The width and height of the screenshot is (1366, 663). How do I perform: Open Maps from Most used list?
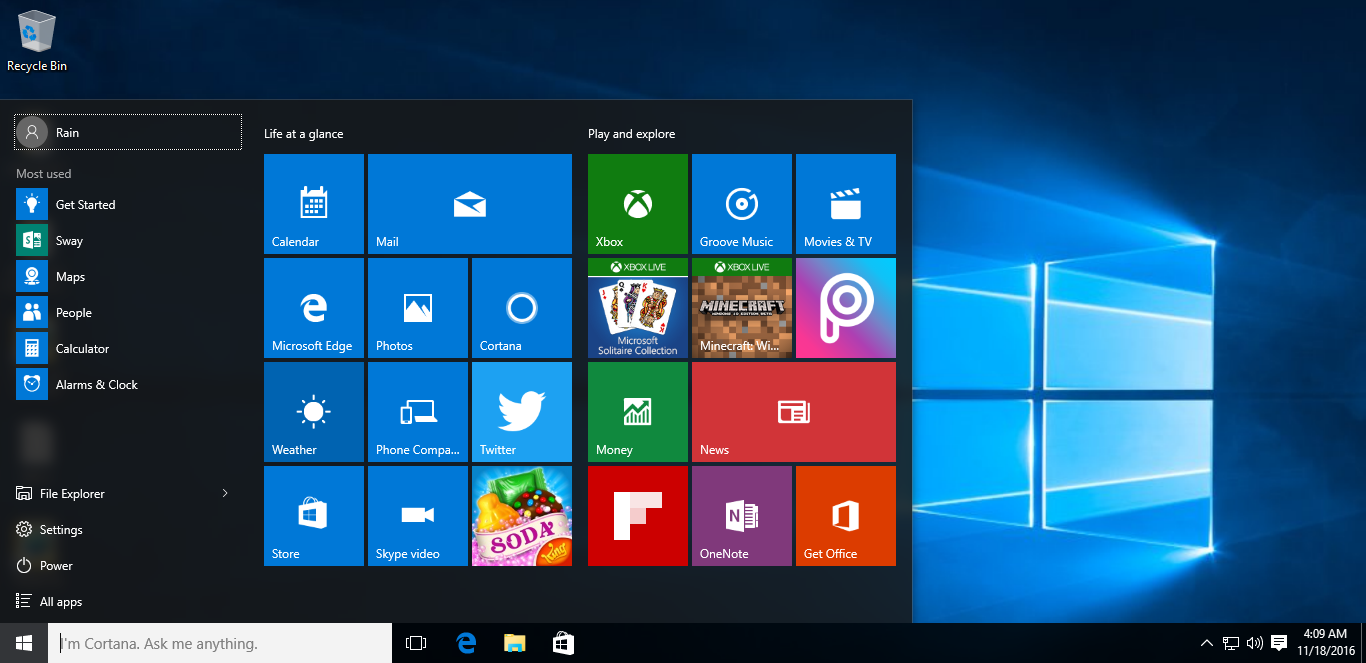128,277
